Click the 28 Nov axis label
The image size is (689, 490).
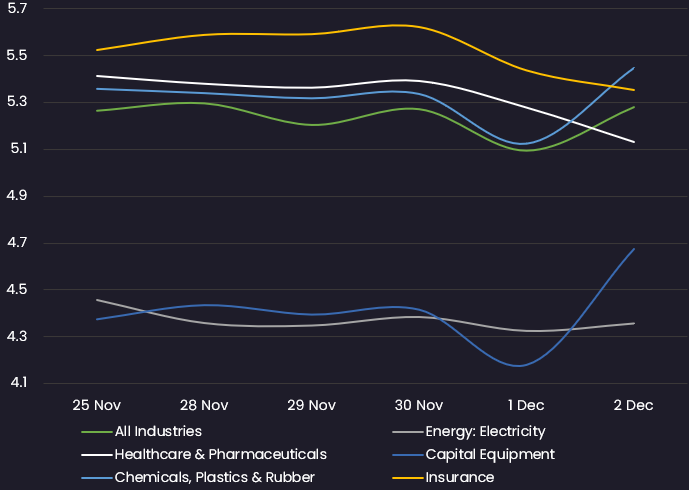[204, 405]
